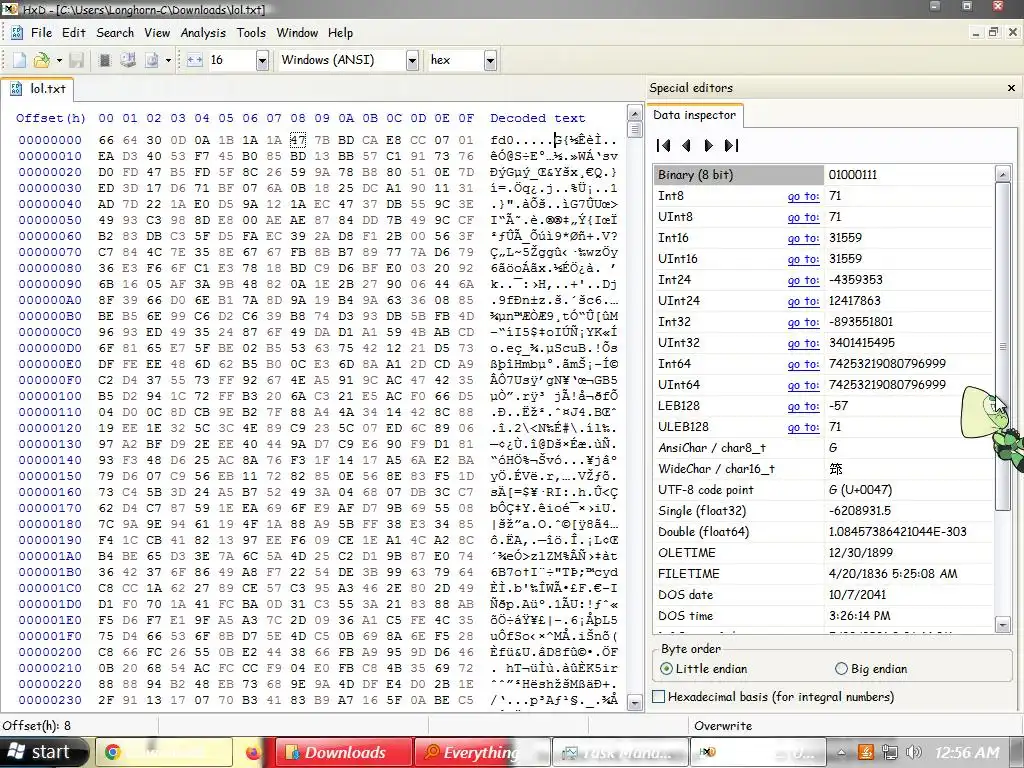Screen dimensions: 1024x768
Task: Open the File menu
Action: 41,33
